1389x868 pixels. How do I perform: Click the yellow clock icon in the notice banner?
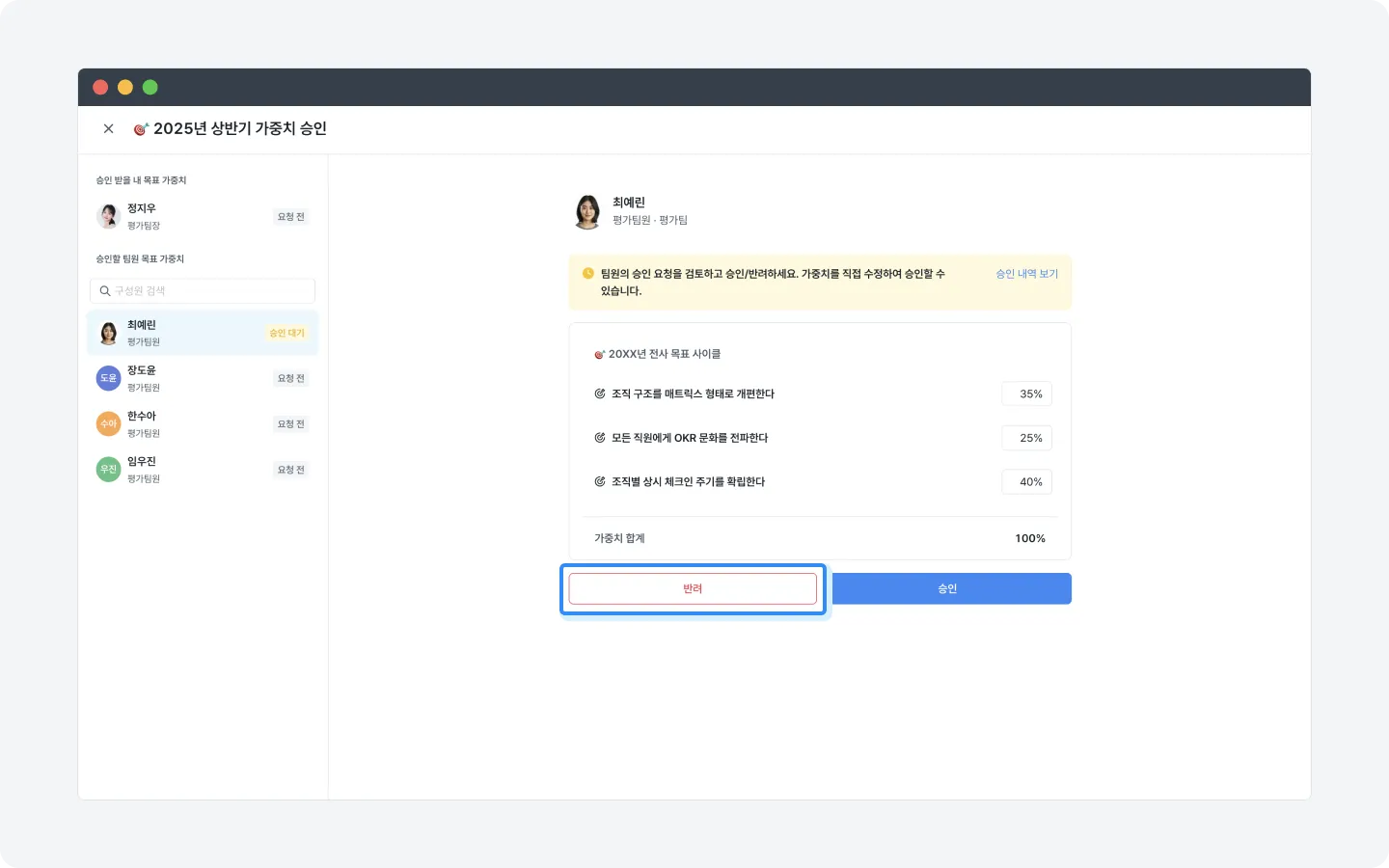588,273
